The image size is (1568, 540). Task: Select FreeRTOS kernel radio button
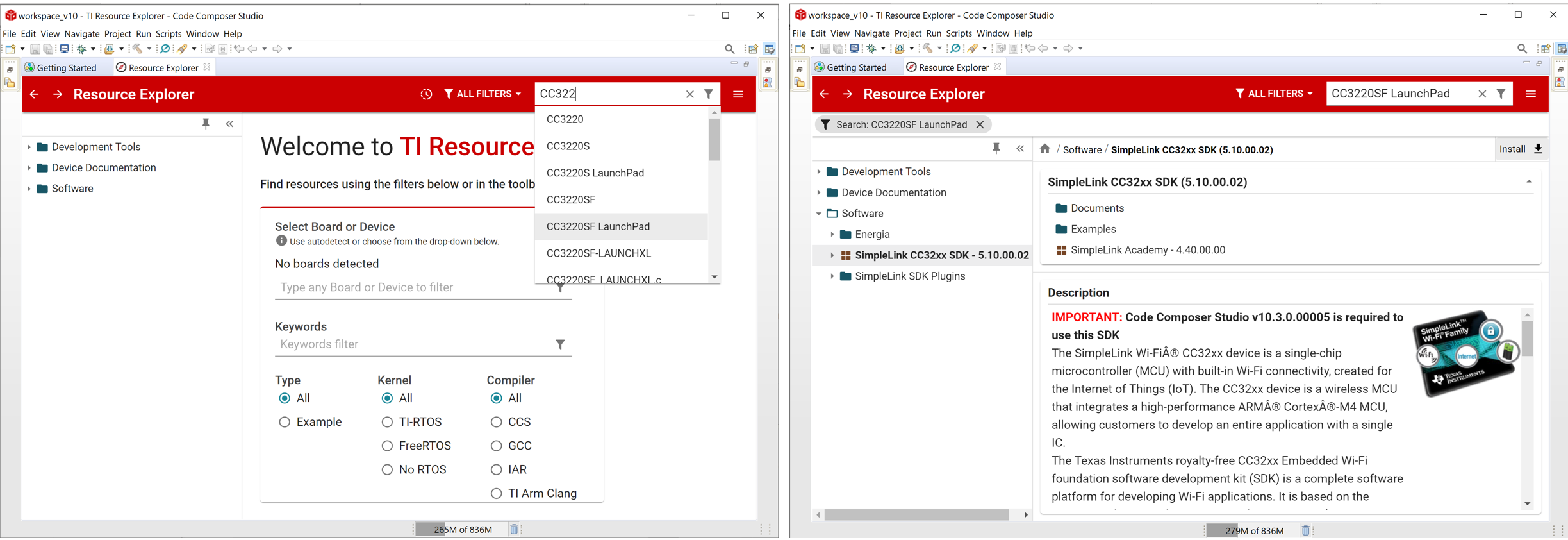click(x=387, y=446)
